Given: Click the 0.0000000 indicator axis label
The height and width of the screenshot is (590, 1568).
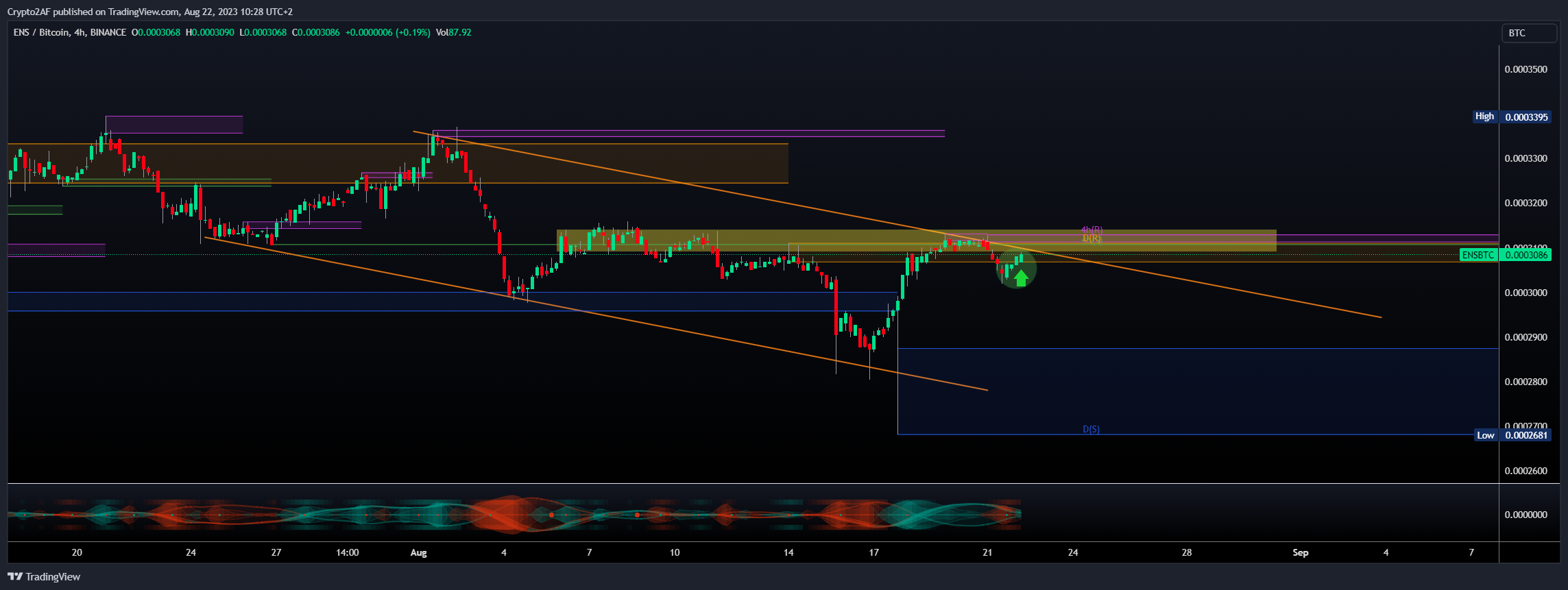Looking at the screenshot, I should tap(1525, 515).
